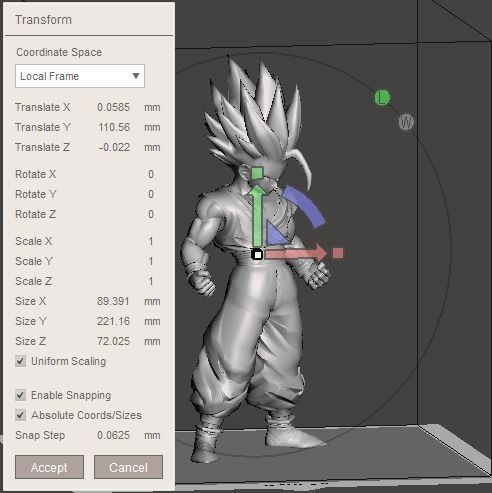Click the Scale Z value field
The width and height of the screenshot is (492, 493).
[x=151, y=281]
